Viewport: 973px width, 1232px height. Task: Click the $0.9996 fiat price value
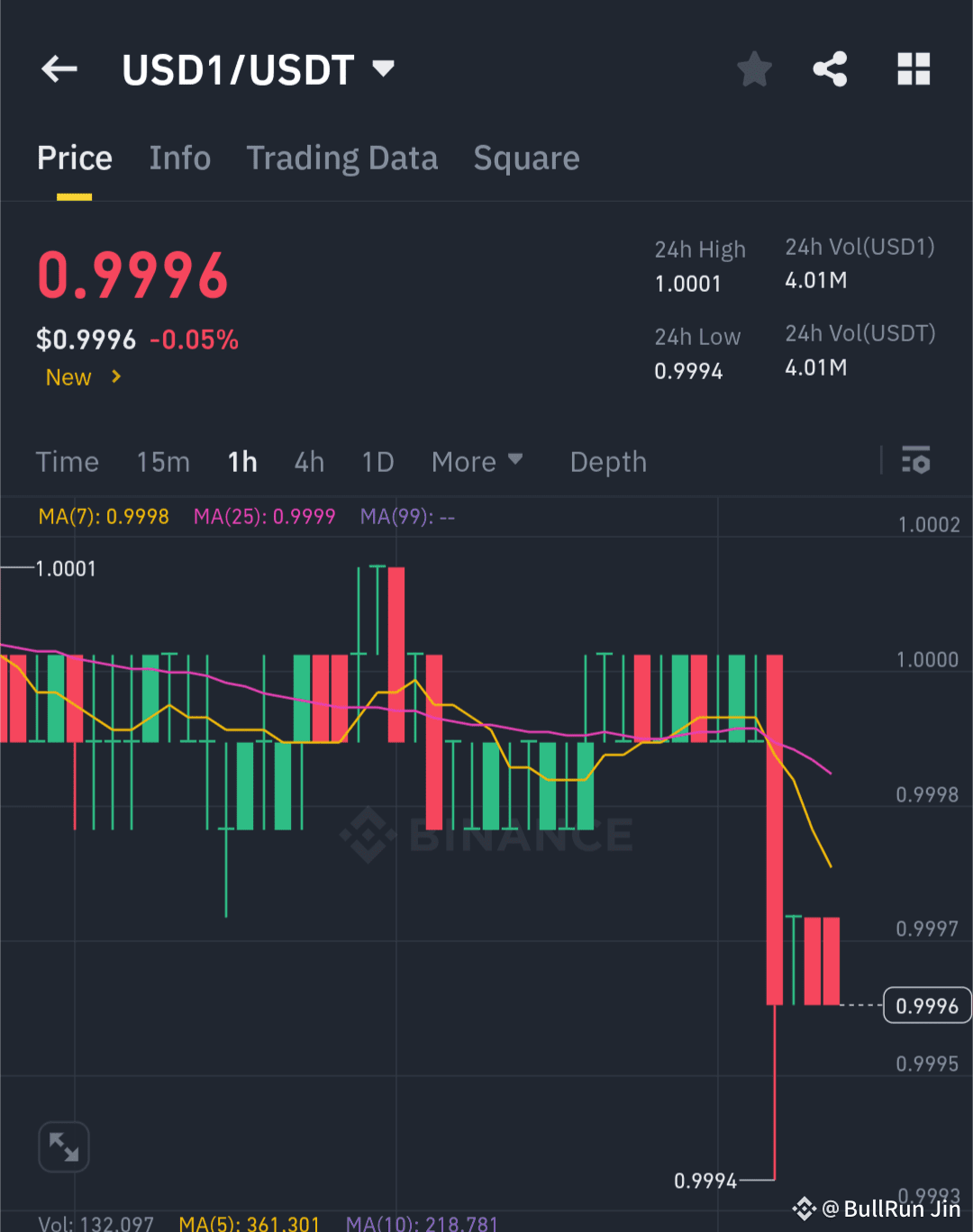[x=86, y=340]
